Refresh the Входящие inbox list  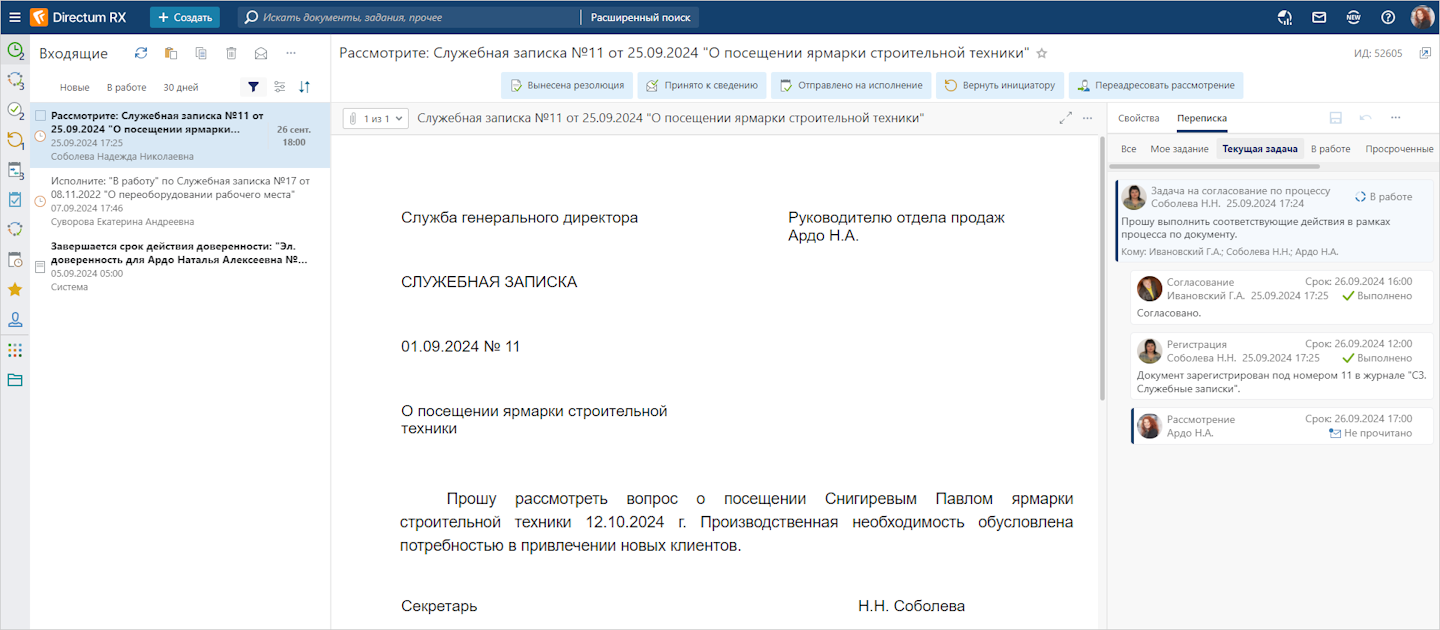coord(141,54)
